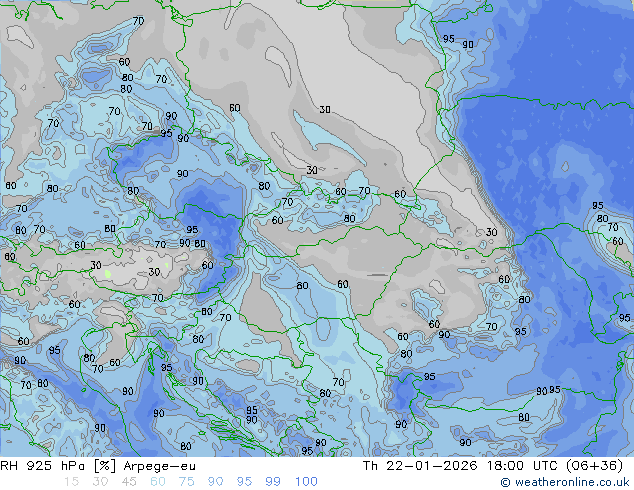The image size is (634, 490).
Task: Click the legend value 90 in the color scale
Action: pyautogui.click(x=215, y=482)
